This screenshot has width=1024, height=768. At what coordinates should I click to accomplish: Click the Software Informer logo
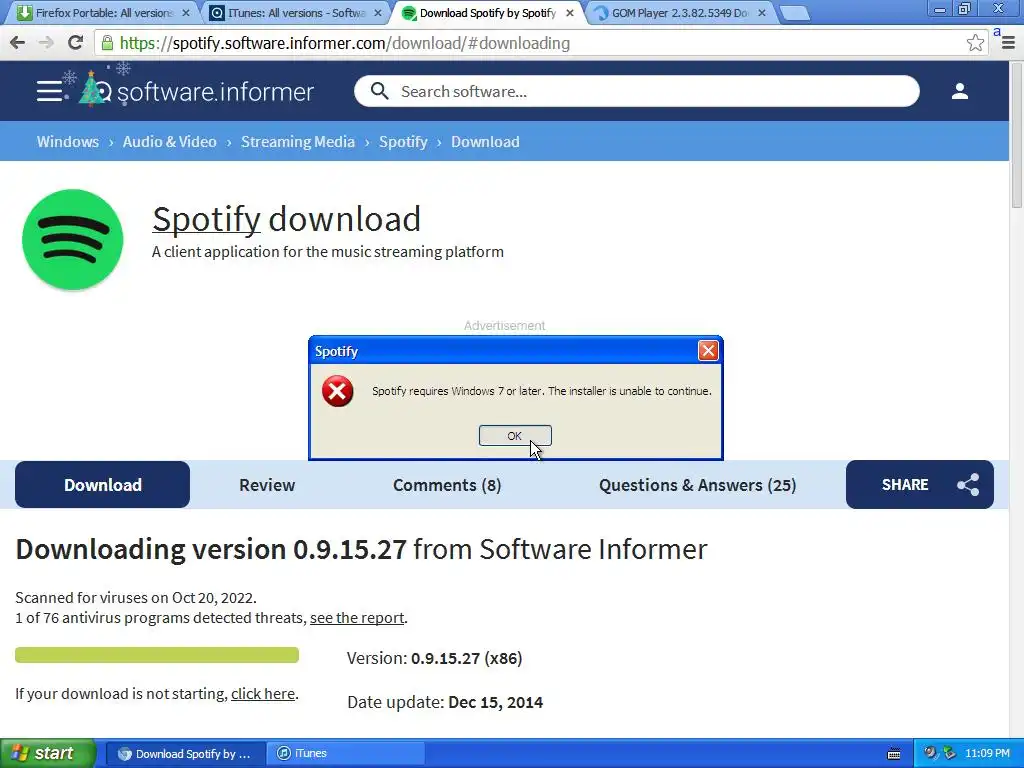coord(196,91)
